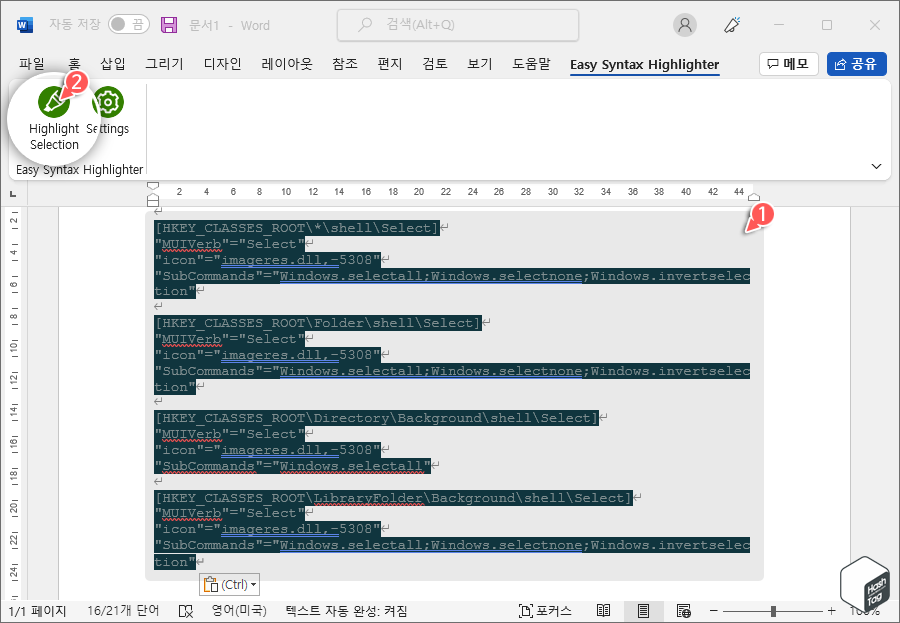Toggle the AutoSave (자동 저장) switch

point(129,24)
